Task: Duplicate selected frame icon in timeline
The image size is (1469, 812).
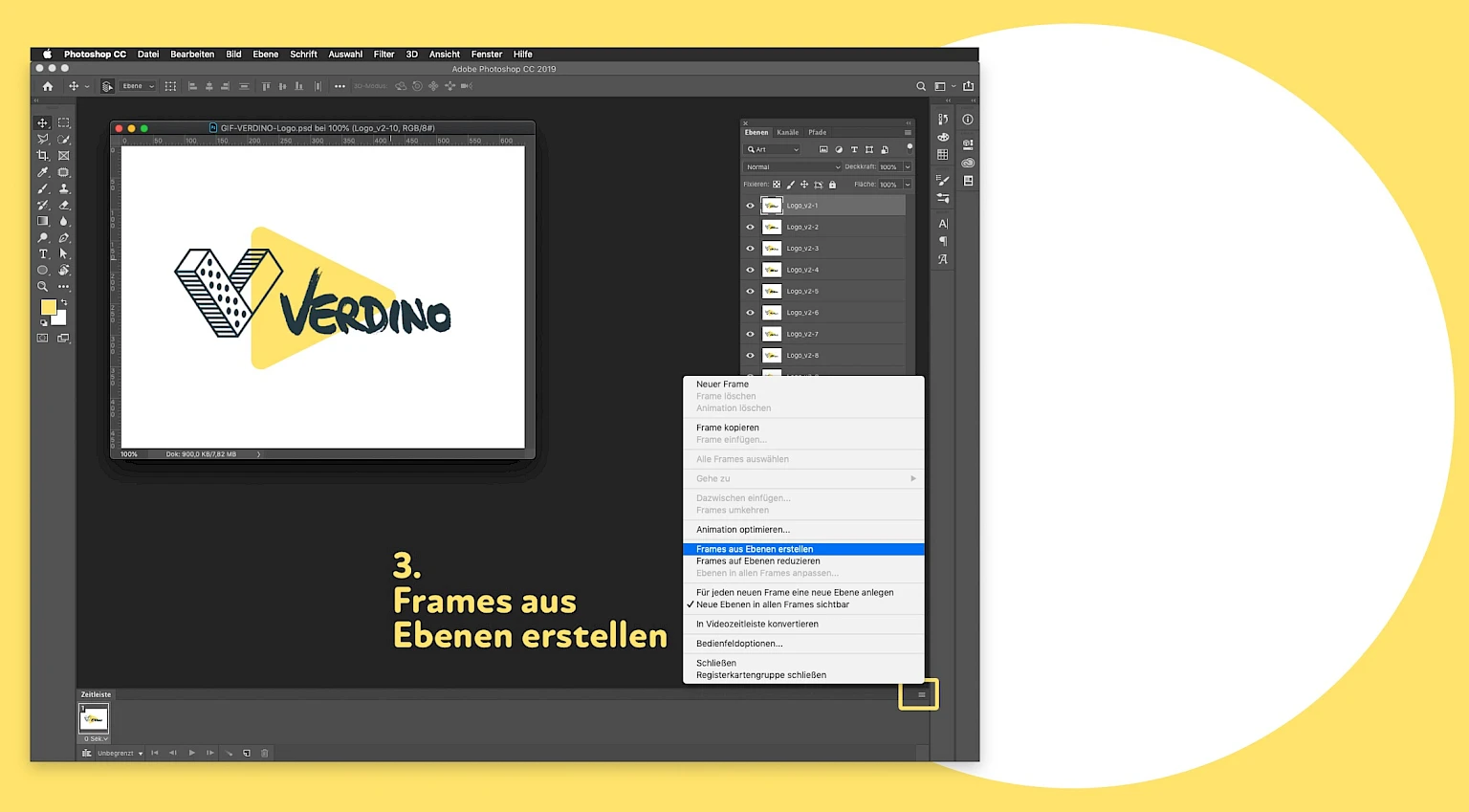Action: [x=247, y=753]
